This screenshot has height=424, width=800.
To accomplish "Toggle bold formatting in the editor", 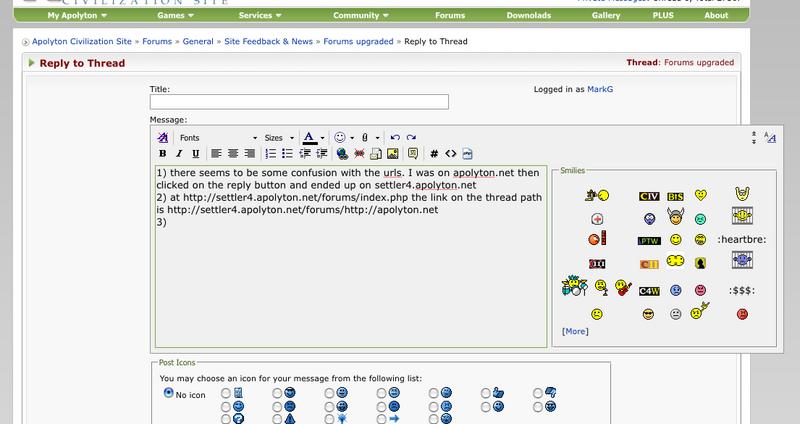I will click(163, 154).
